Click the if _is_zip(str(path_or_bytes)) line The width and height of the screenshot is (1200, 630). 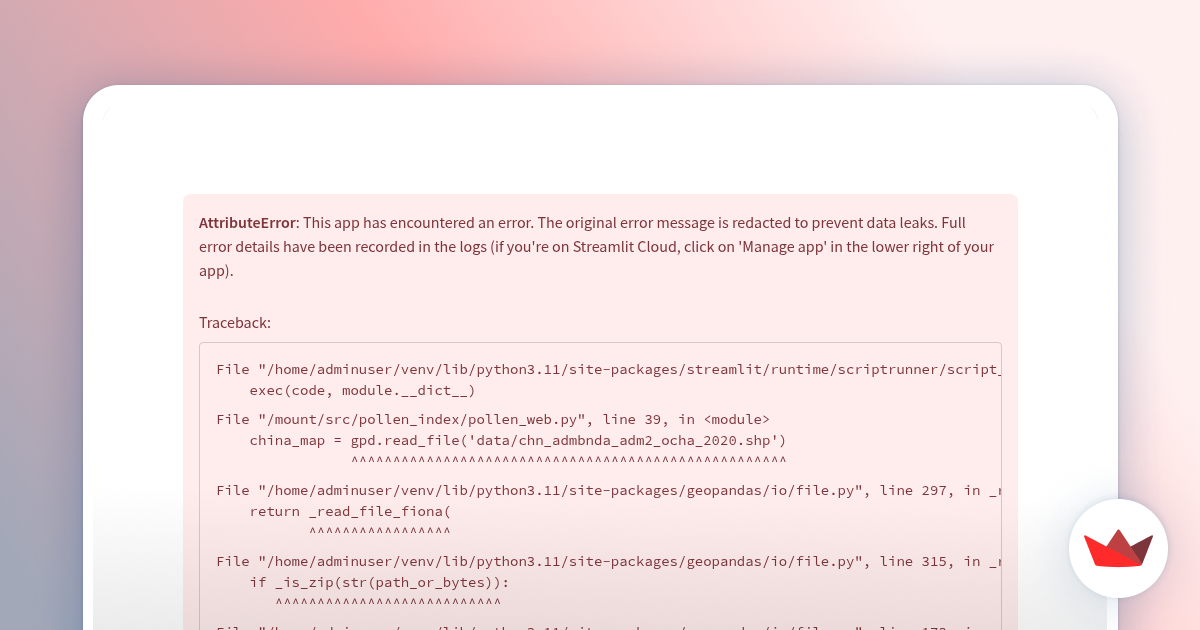tap(379, 582)
